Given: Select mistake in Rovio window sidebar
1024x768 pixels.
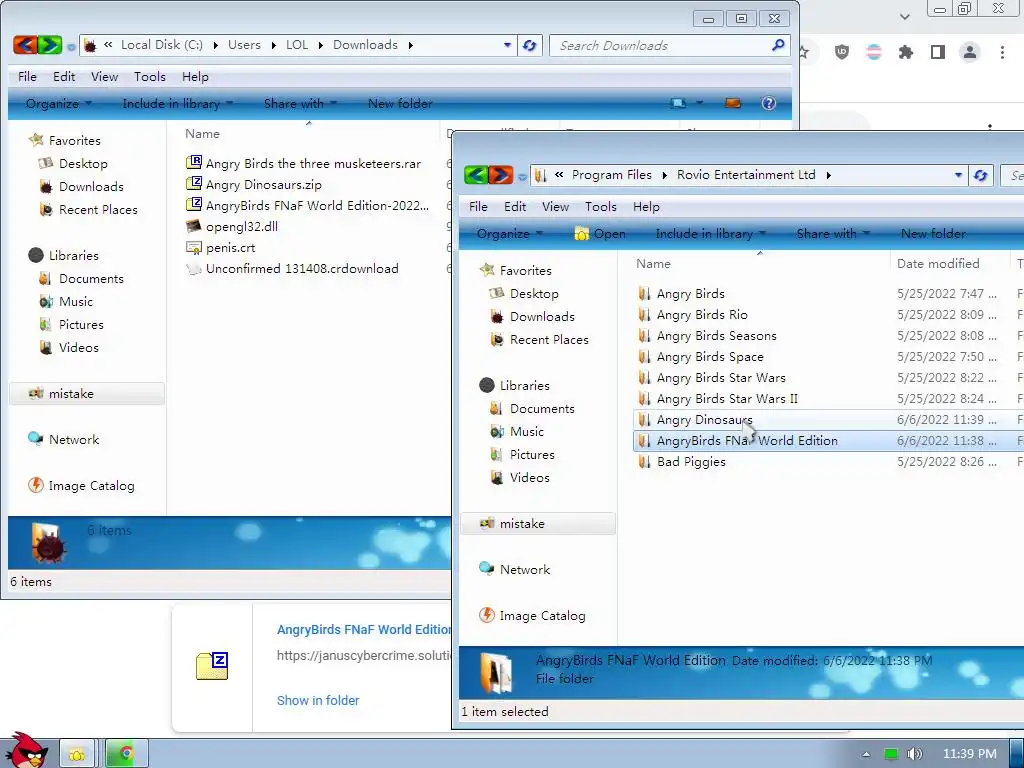Looking at the screenshot, I should 537,524.
